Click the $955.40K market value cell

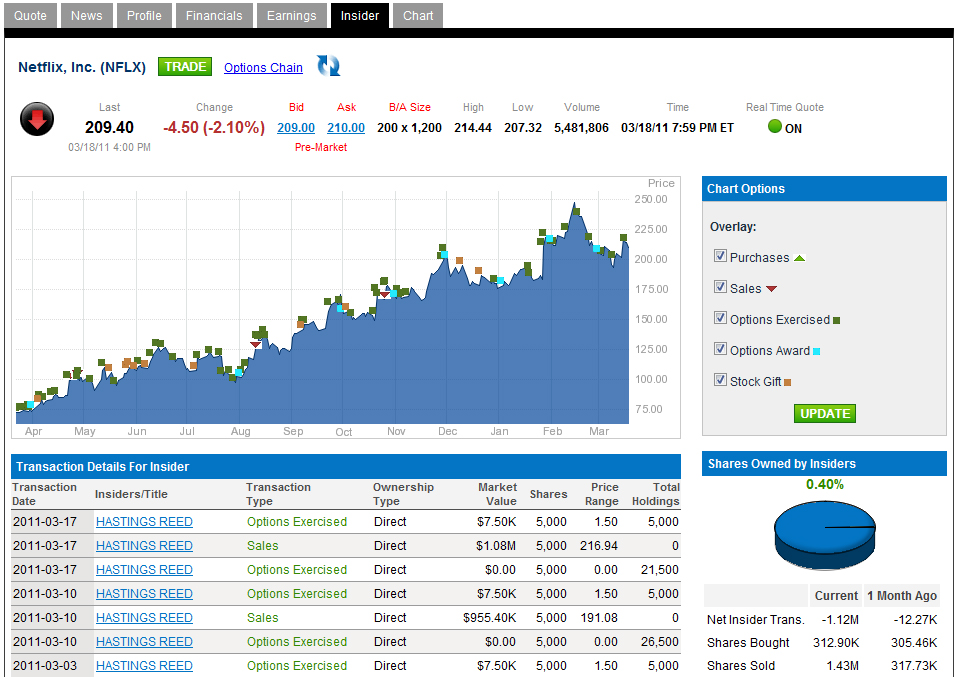pyautogui.click(x=489, y=618)
